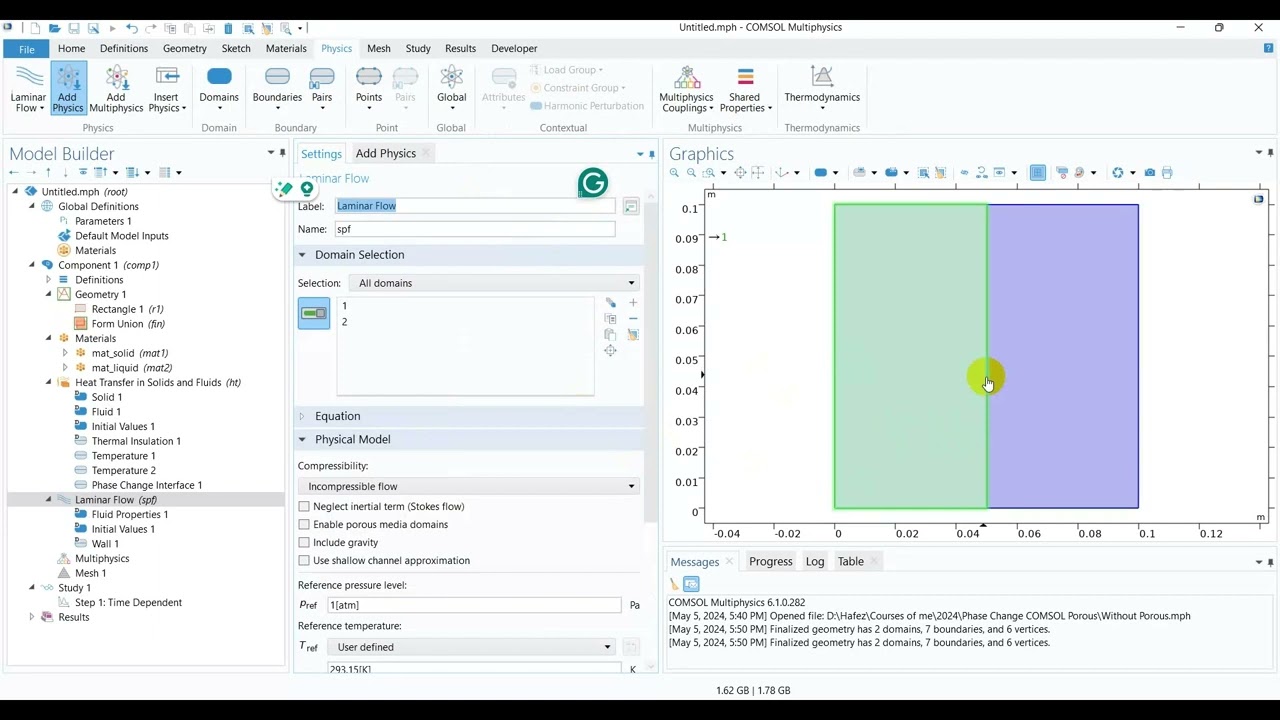Screen dimensions: 1280x720
Task: Open the Reference temperature User defined dropdown
Action: (473, 647)
